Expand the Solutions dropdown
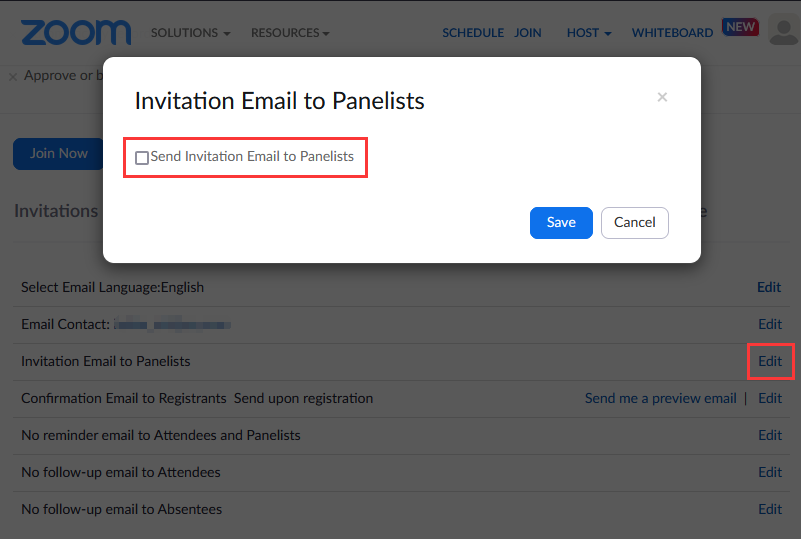This screenshot has height=539, width=801. coord(190,33)
